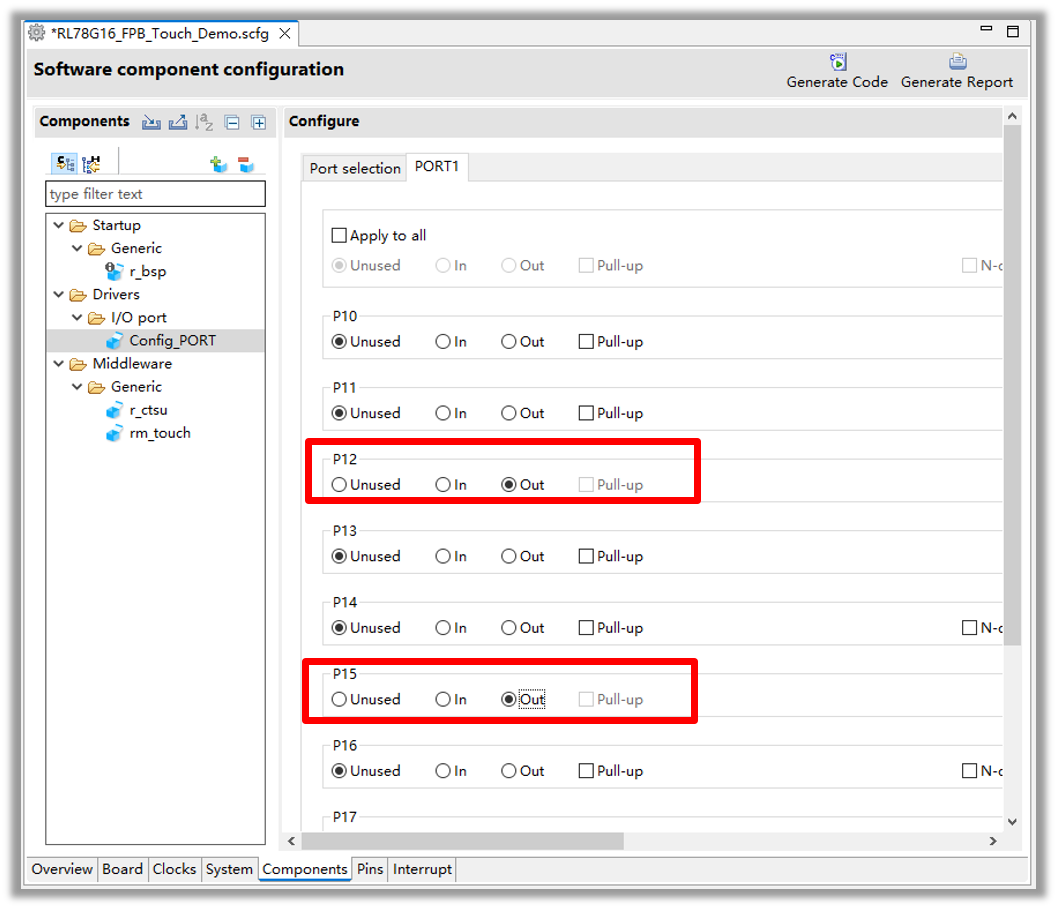
Task: Collapse the Middleware tree node
Action: click(x=59, y=363)
